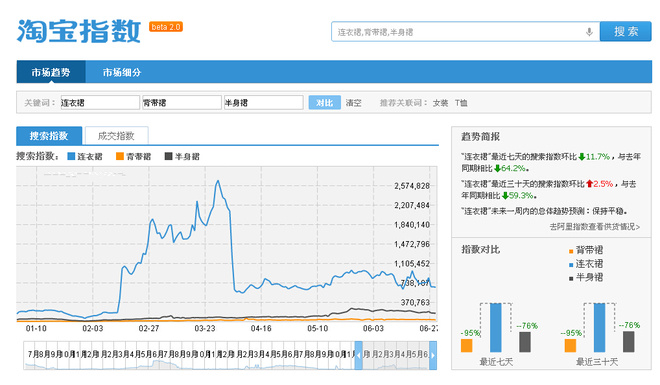The height and width of the screenshot is (385, 660).
Task: Click the 连衣裙 legend in 指数对比
Action: [x=586, y=264]
